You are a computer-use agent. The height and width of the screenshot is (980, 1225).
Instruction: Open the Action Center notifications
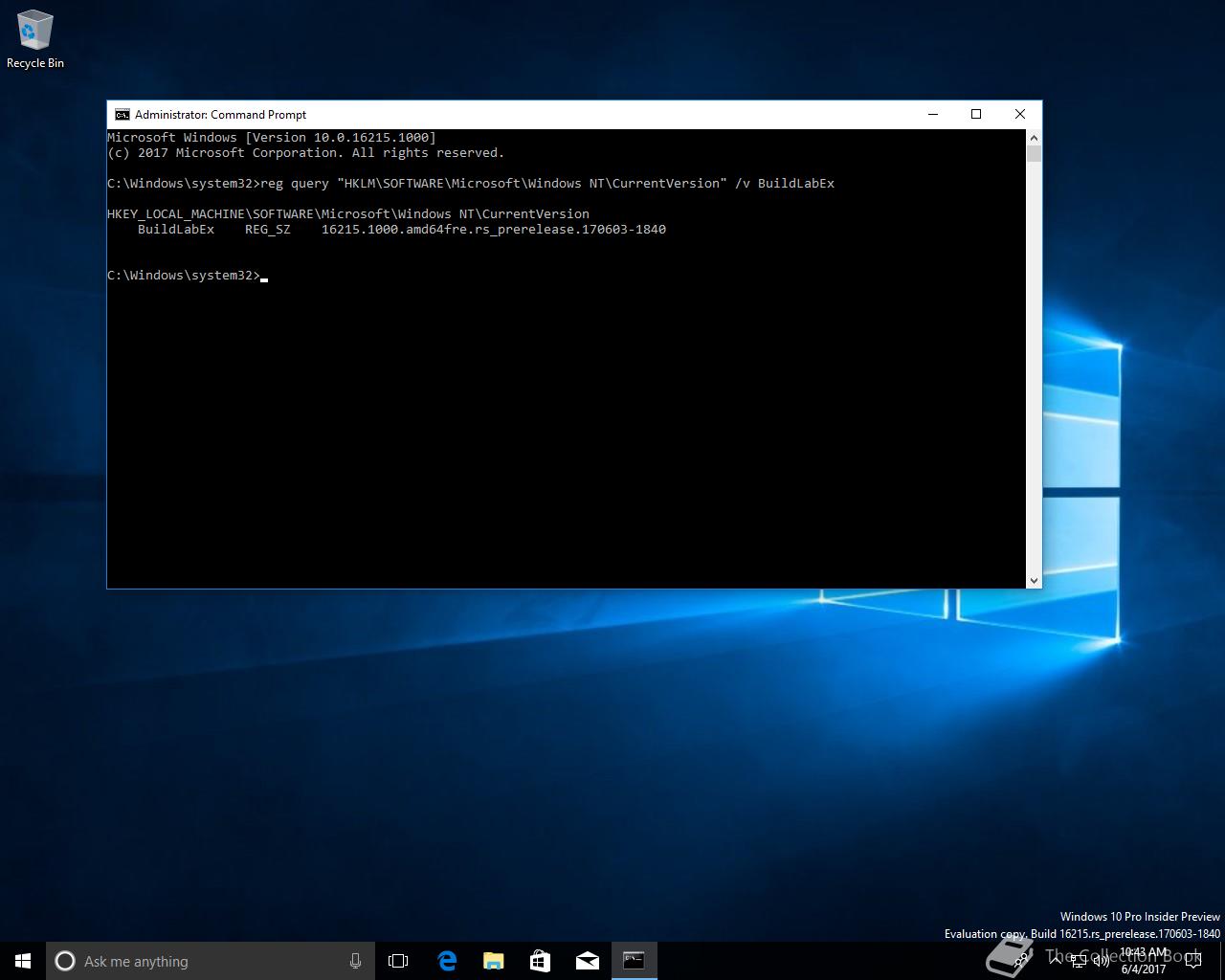[x=1192, y=961]
